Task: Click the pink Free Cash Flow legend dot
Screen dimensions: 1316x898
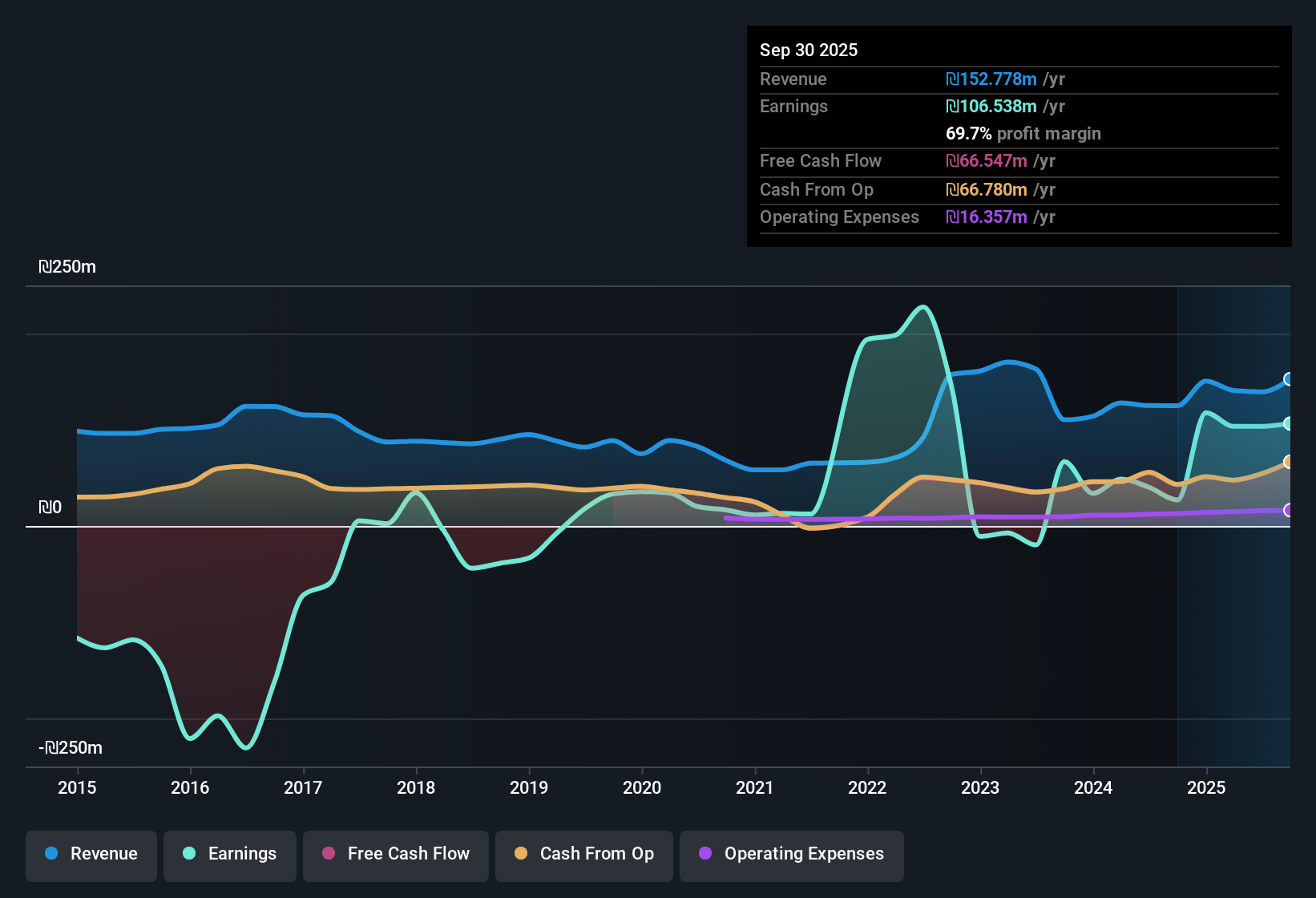Action: 327,854
